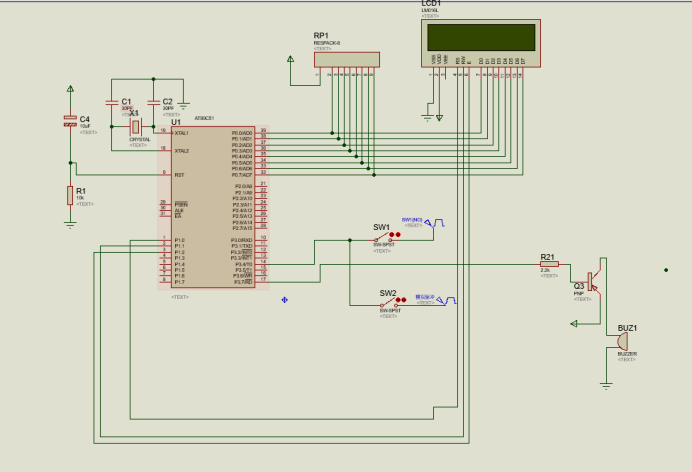Select the Q3 PNP transistor symbol
Viewport: 692px width, 472px height.
594,282
